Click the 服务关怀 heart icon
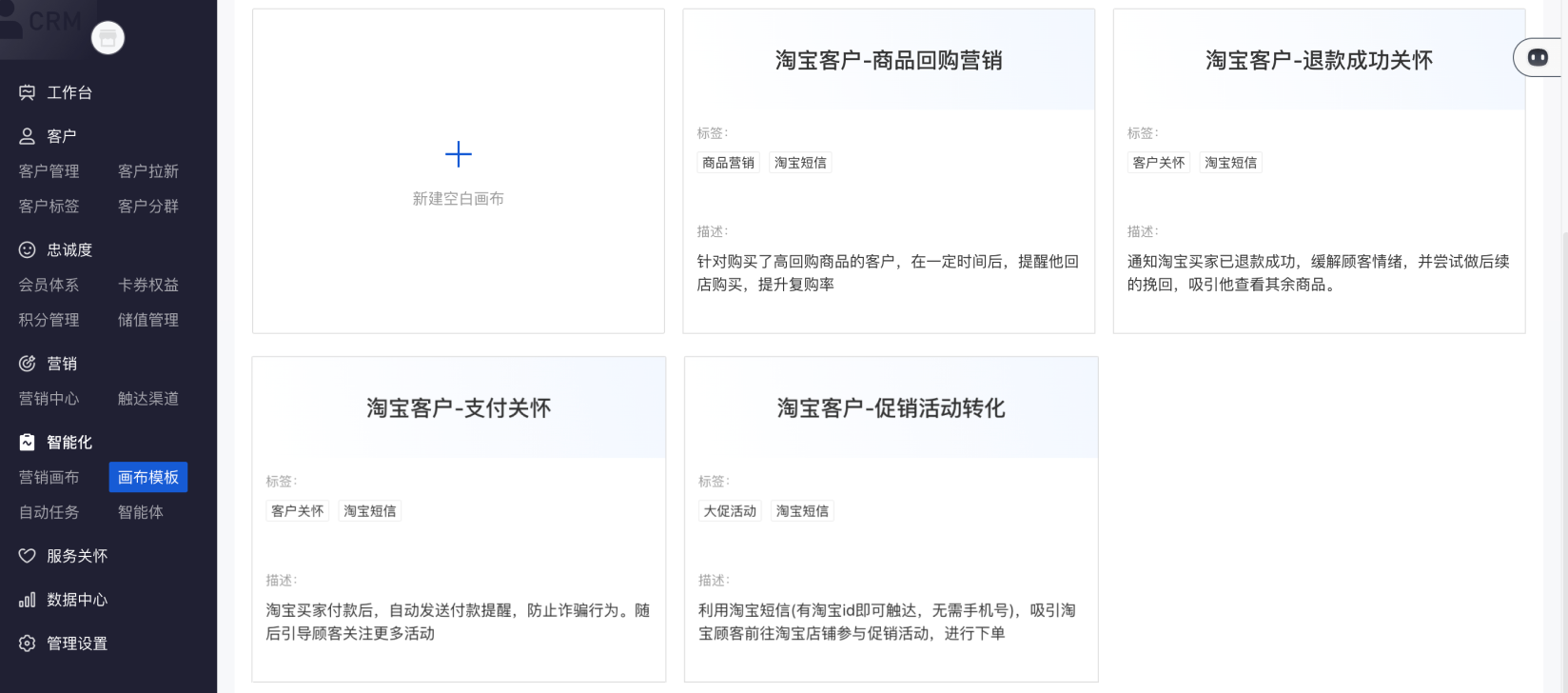1568x693 pixels. pos(28,556)
